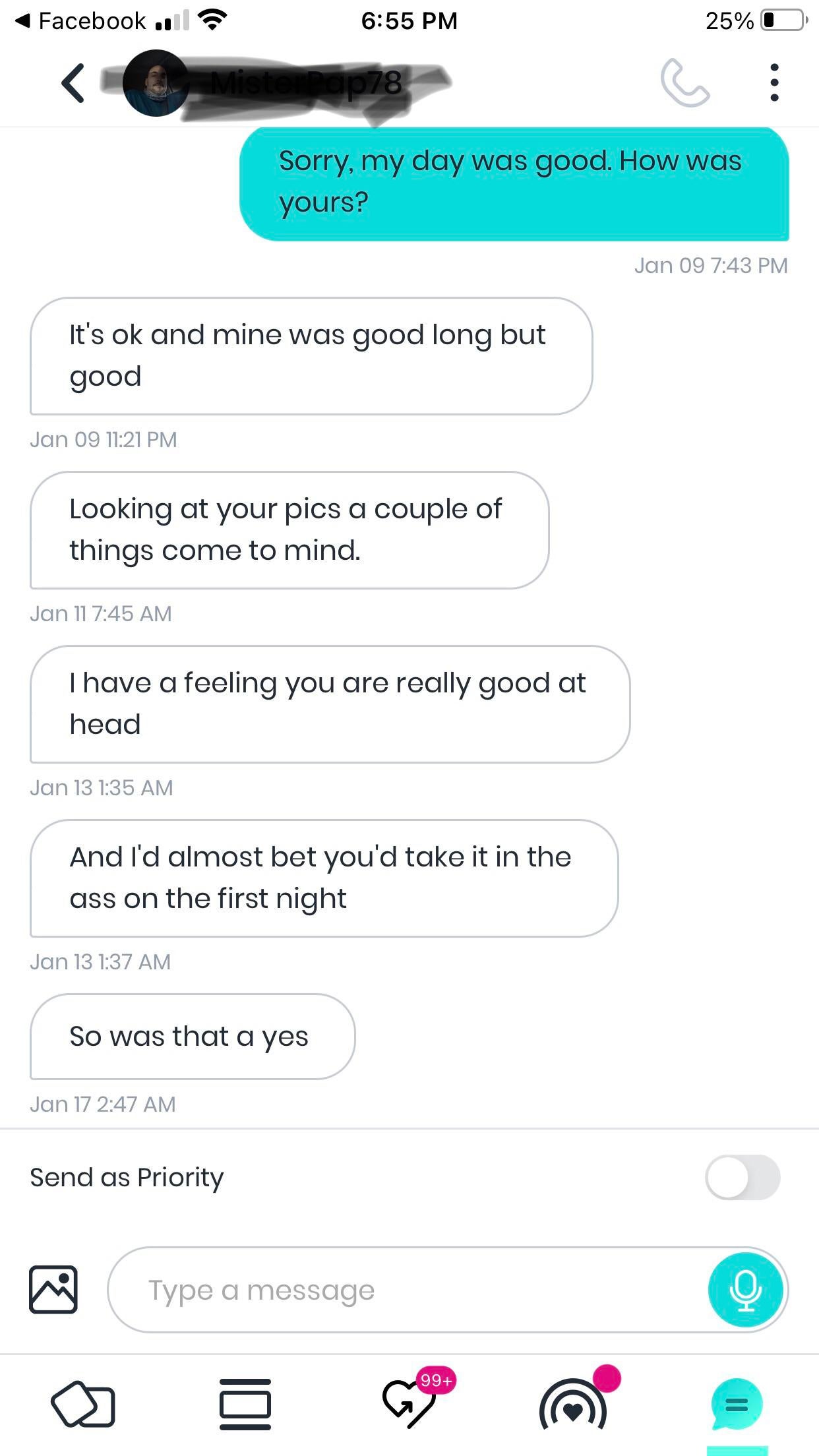Screen dimensions: 819x1456
Task: Tap the battery indicator in status bar
Action: tap(783, 21)
